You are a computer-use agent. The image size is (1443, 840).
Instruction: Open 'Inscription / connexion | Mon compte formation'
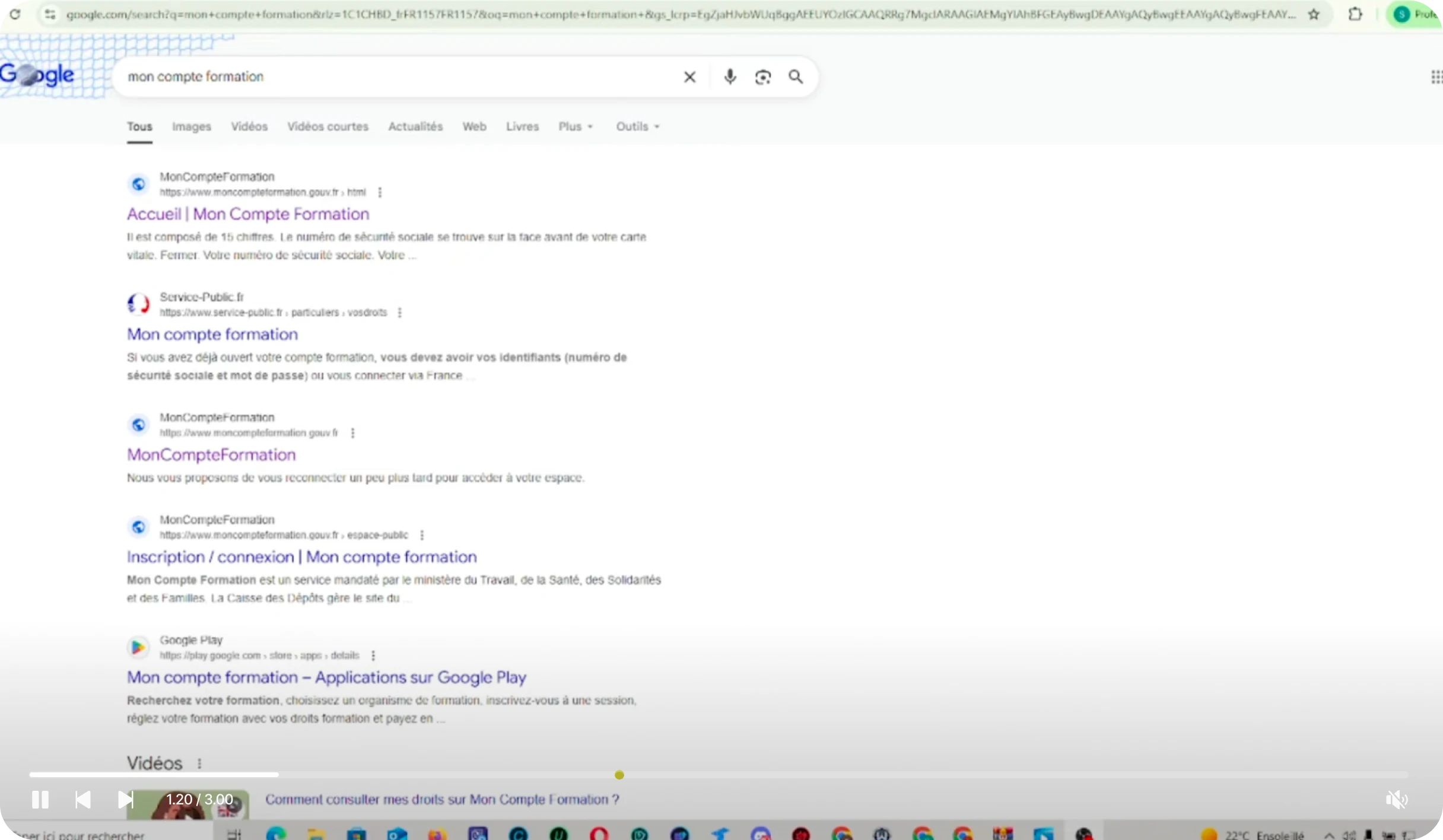tap(302, 557)
